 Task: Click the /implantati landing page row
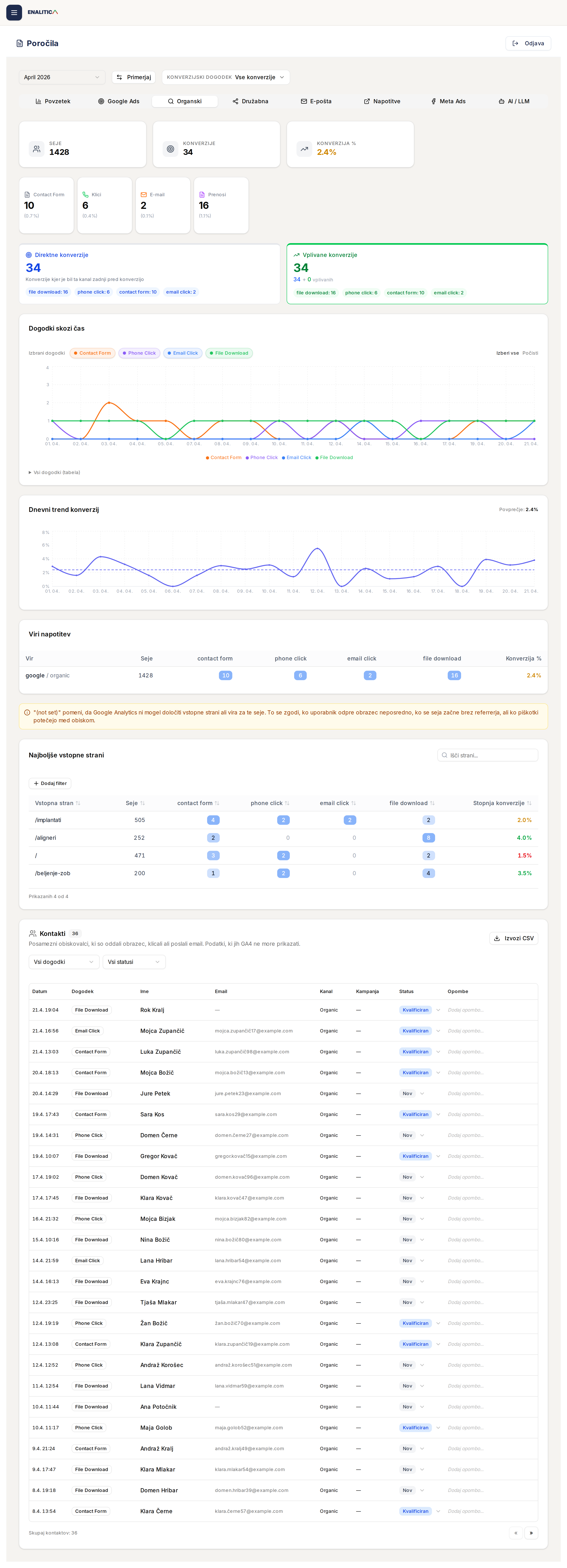click(283, 820)
